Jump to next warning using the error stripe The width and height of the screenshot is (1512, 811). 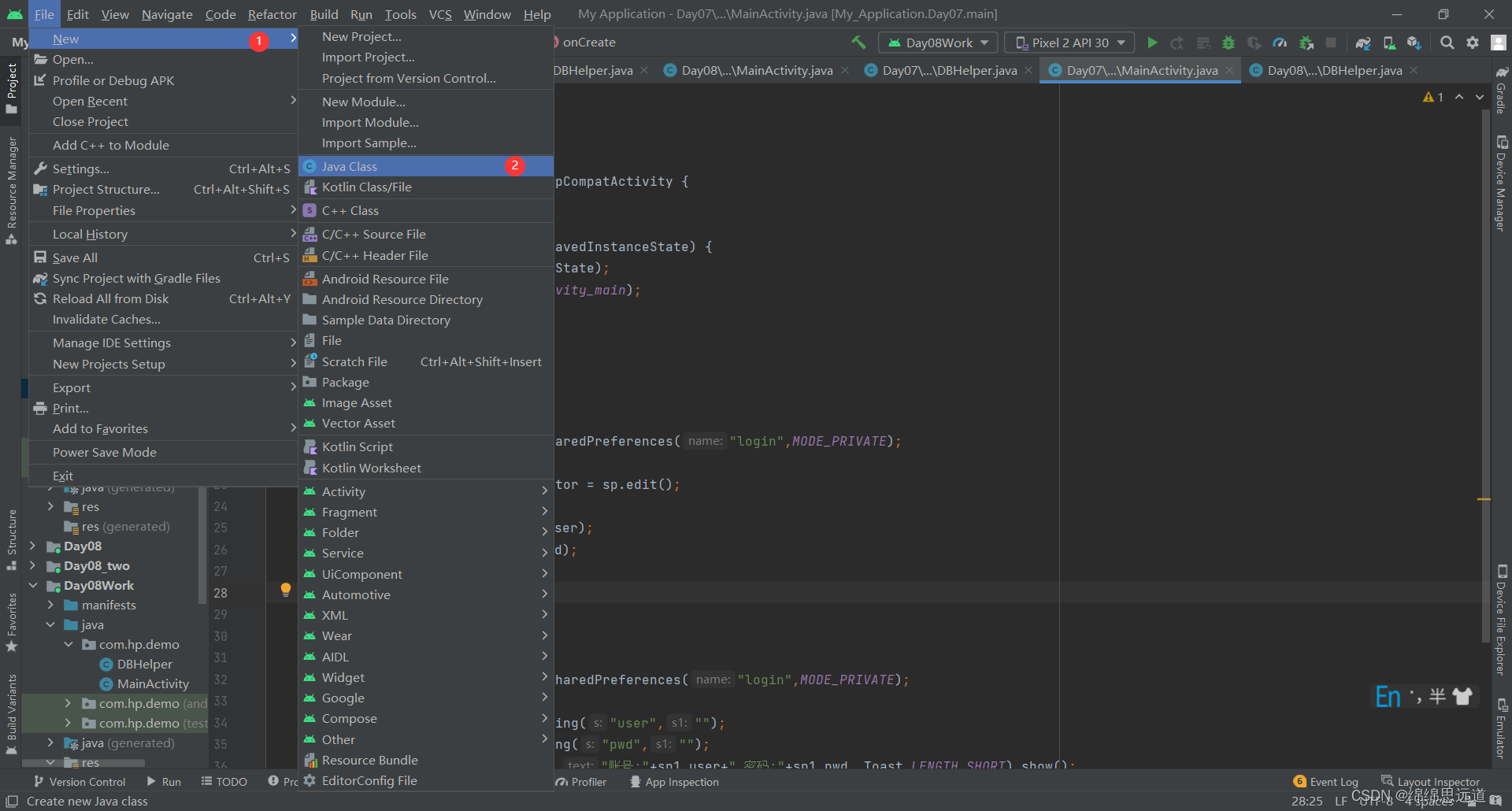pos(1478,97)
